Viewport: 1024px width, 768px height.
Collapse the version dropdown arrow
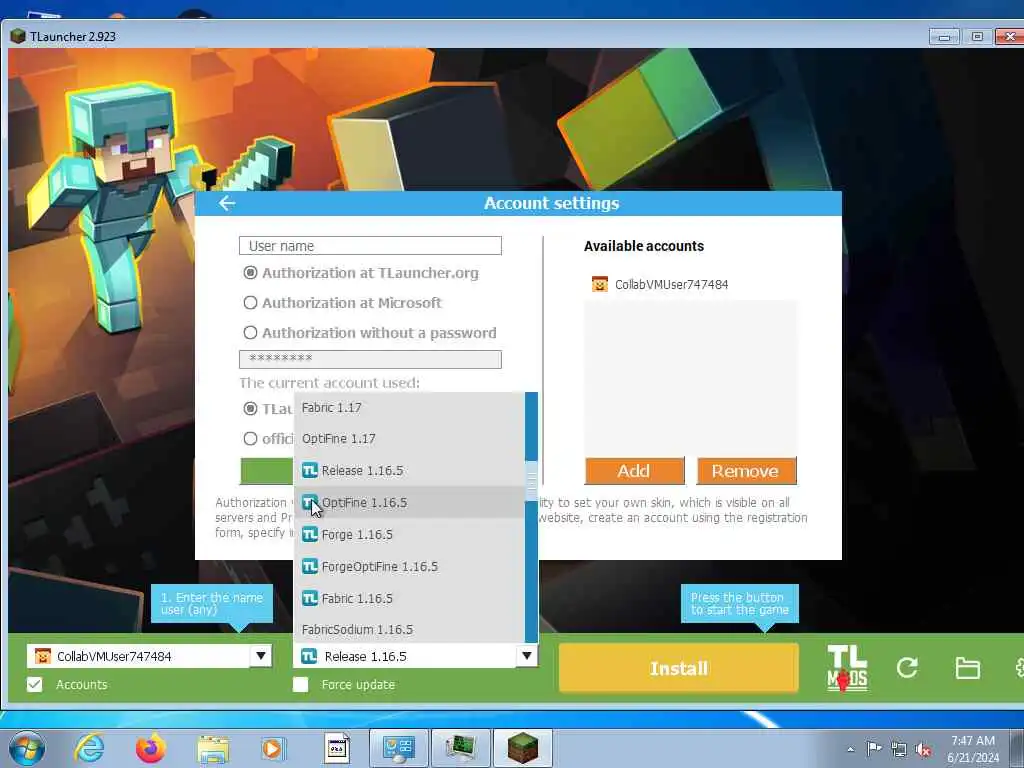click(x=527, y=656)
